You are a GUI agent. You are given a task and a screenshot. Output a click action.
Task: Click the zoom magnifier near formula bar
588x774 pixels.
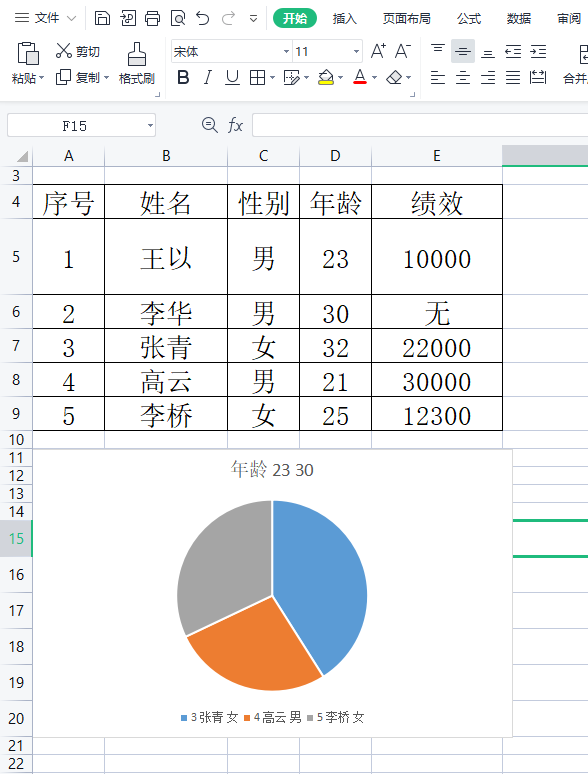coord(210,125)
